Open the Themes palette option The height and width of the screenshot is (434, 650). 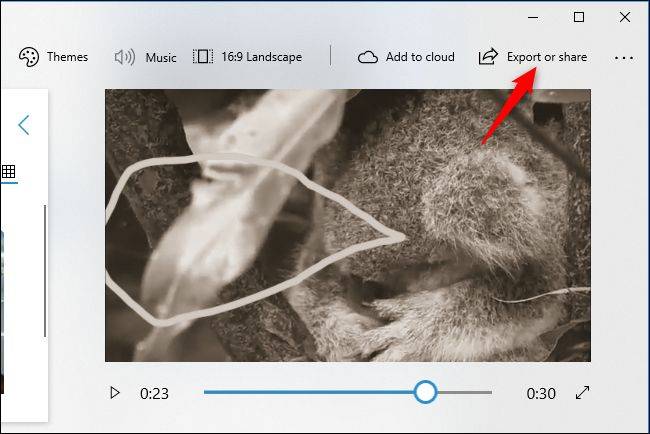[53, 57]
